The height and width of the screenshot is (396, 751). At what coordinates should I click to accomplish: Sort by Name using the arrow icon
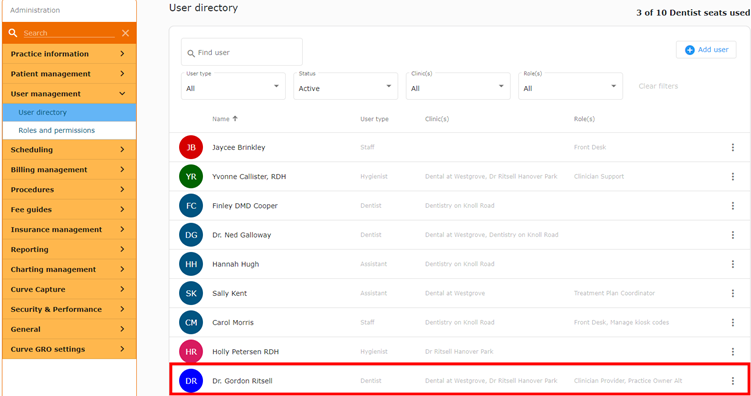point(235,118)
